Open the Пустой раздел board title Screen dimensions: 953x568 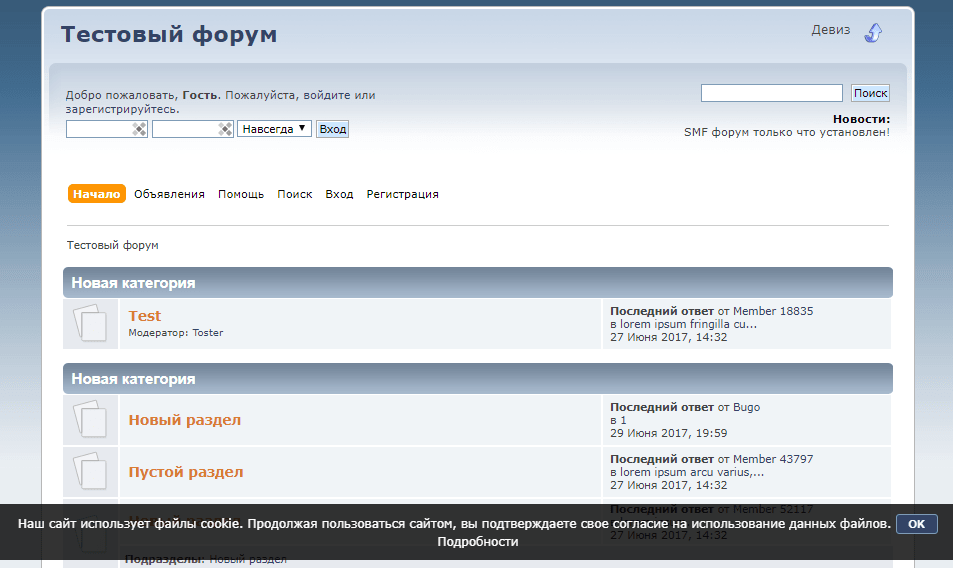[186, 472]
